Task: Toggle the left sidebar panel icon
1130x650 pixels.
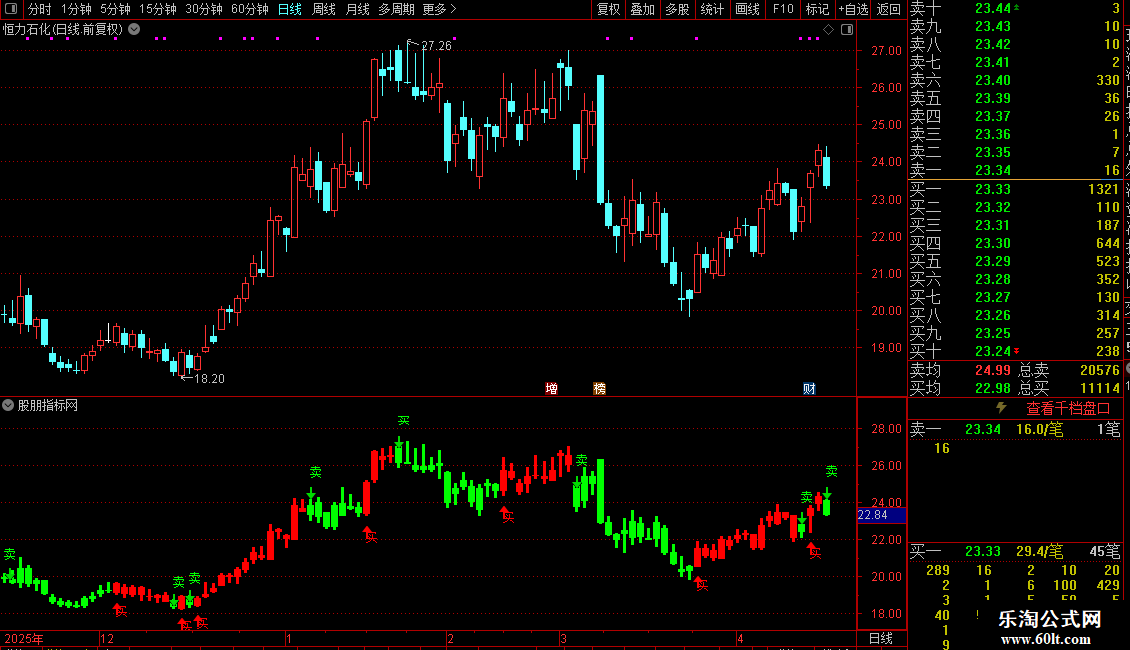Action: pyautogui.click(x=11, y=9)
